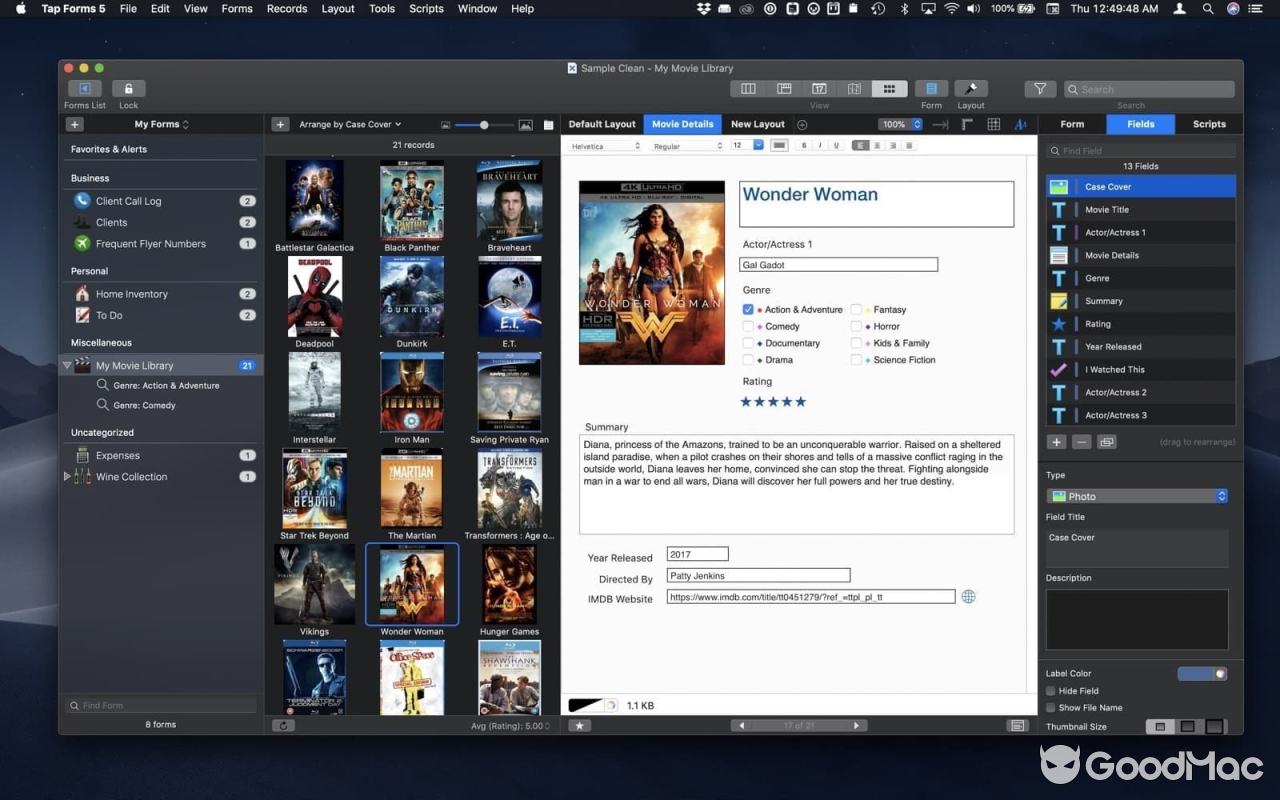Open the filter funnel icon
The image size is (1280, 800).
pos(1039,88)
